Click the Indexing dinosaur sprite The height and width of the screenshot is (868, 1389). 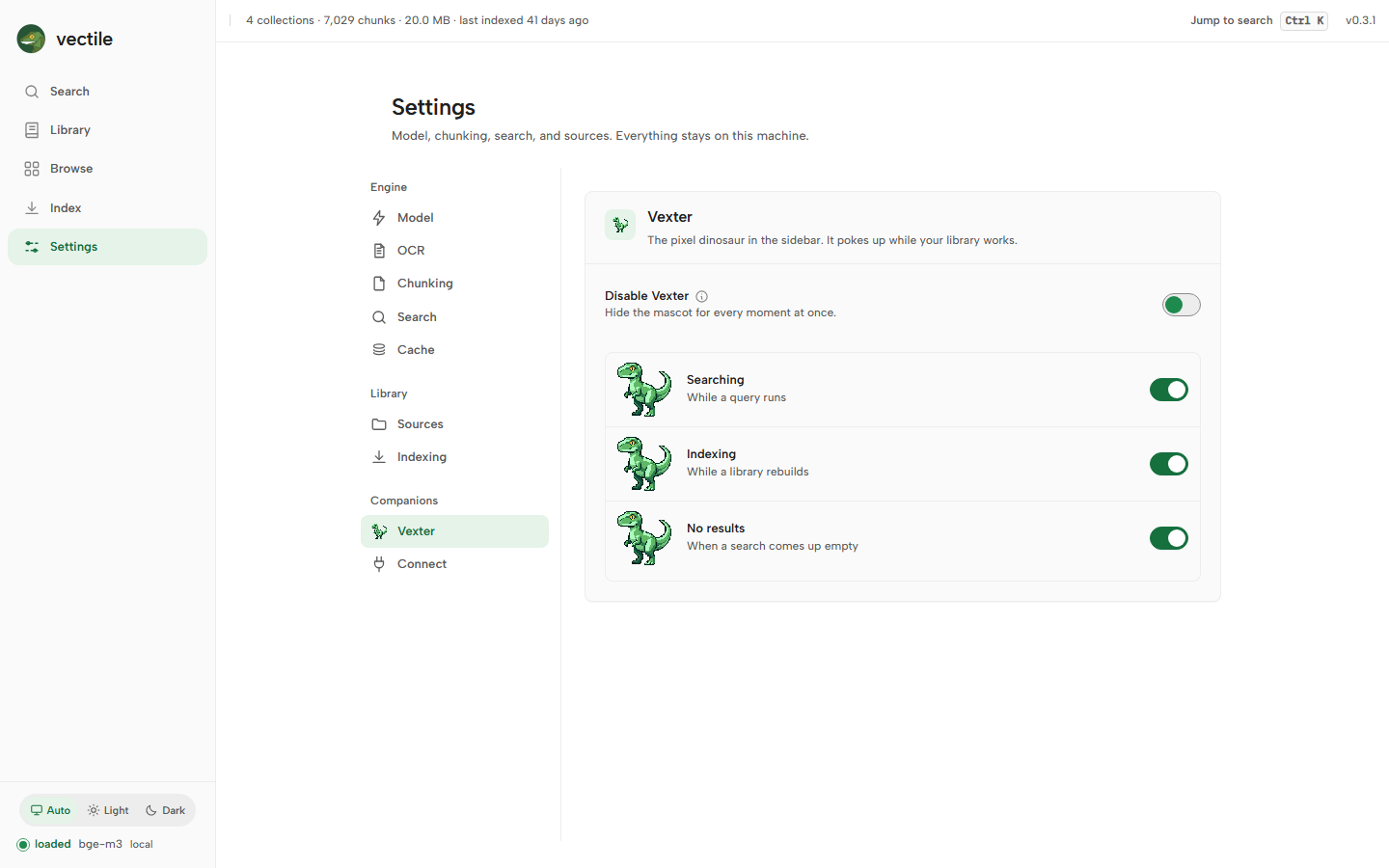coord(644,464)
